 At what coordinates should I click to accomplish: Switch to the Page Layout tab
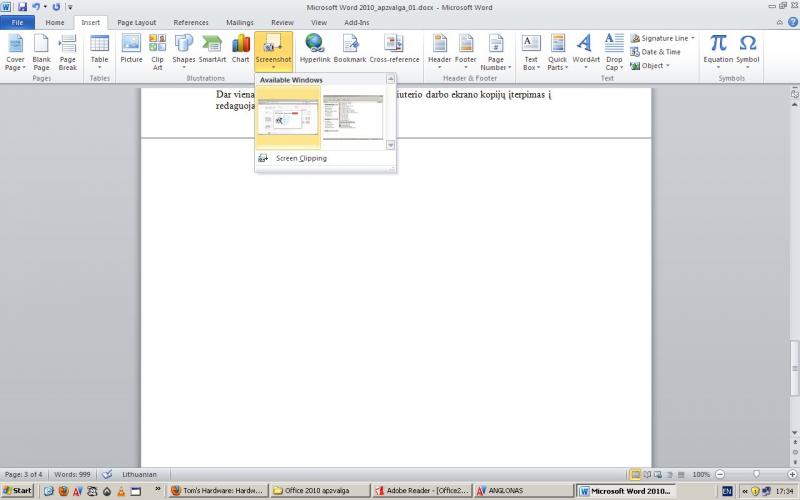click(137, 22)
